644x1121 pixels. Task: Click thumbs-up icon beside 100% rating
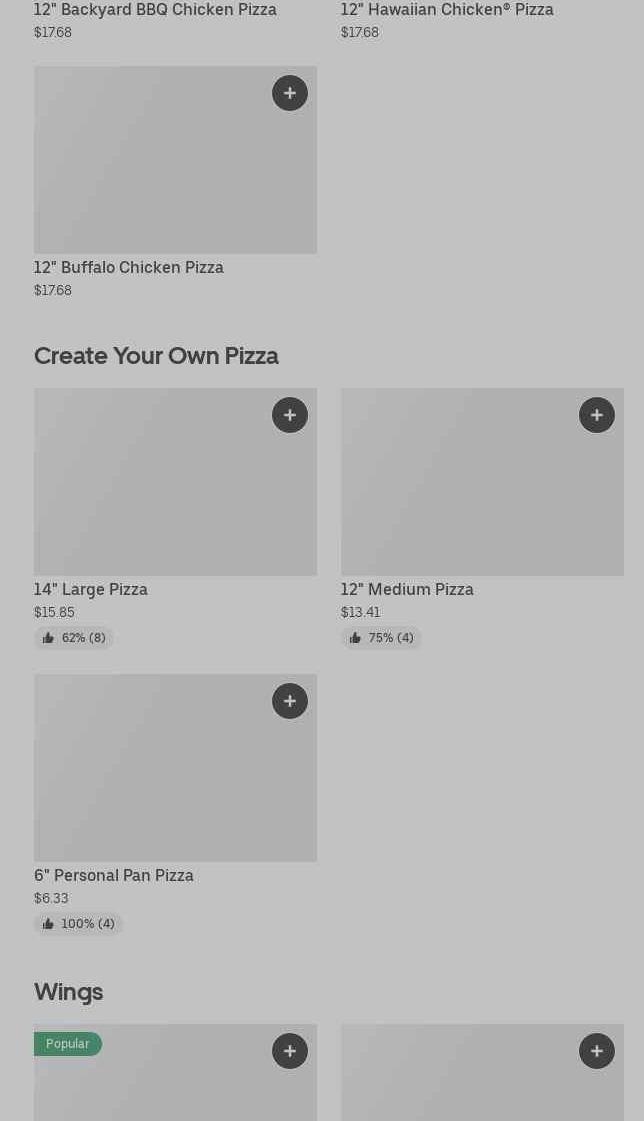[48, 924]
